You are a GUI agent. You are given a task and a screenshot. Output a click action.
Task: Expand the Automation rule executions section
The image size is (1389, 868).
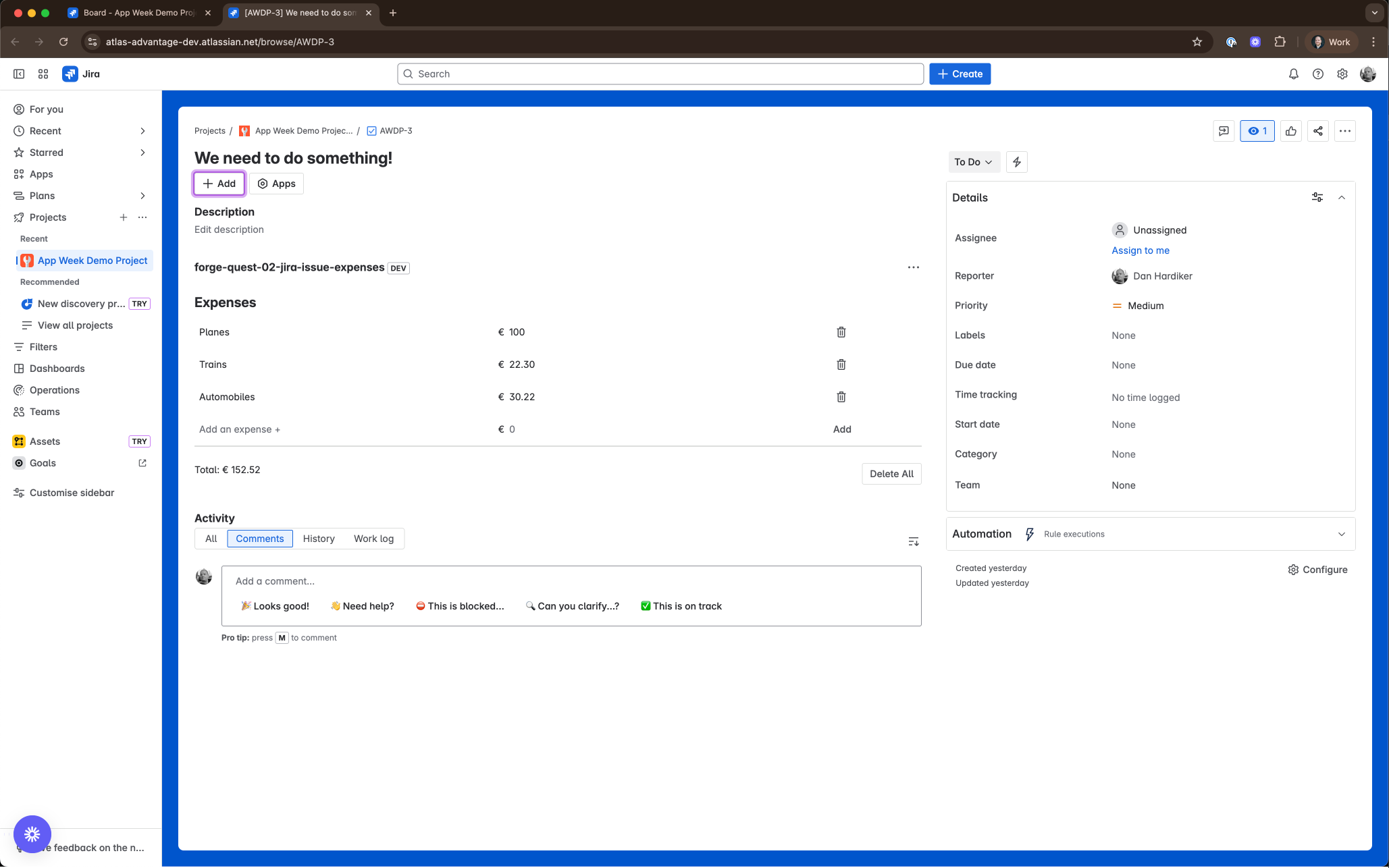(1341, 534)
